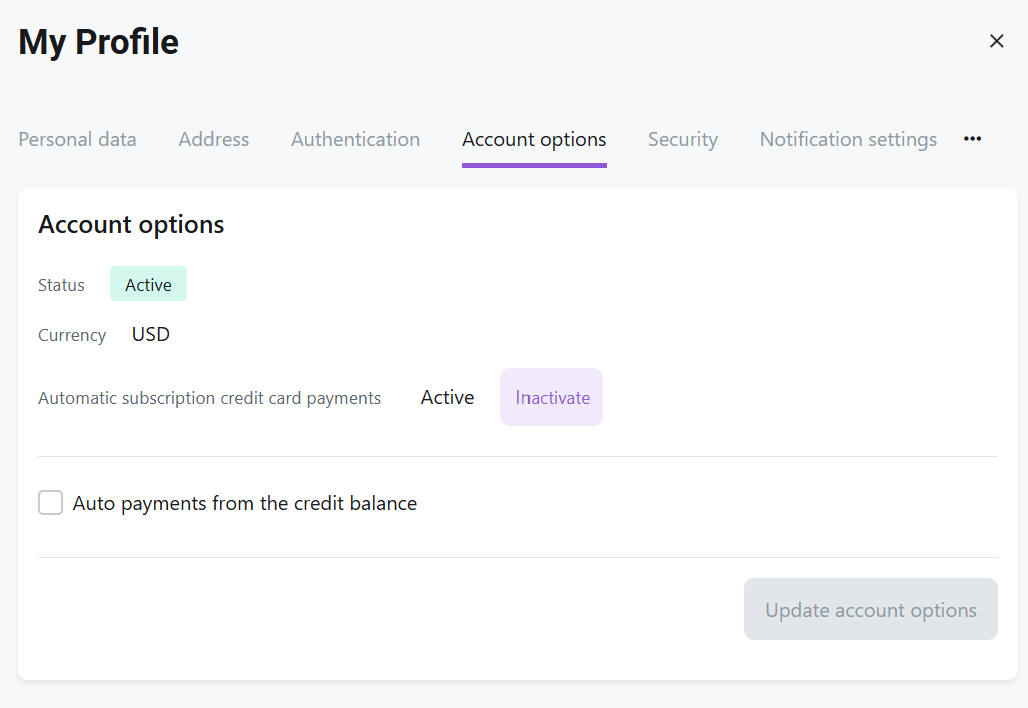
Task: Switch to the Personal data tab
Action: point(77,139)
